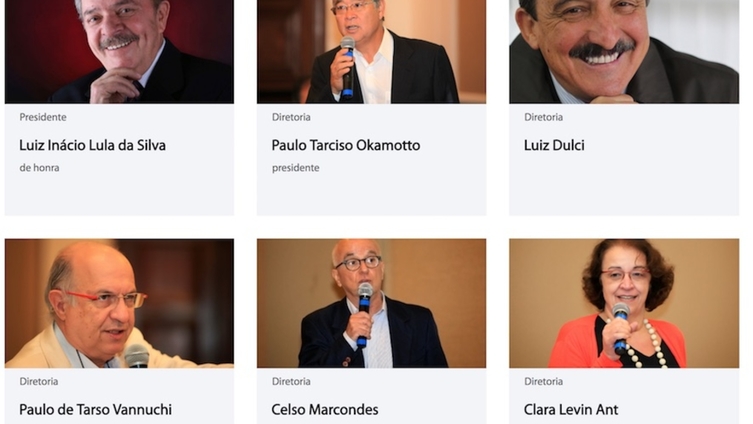This screenshot has width=753, height=424.
Task: Select the 'de honra' subtitle text
Action: tap(39, 168)
